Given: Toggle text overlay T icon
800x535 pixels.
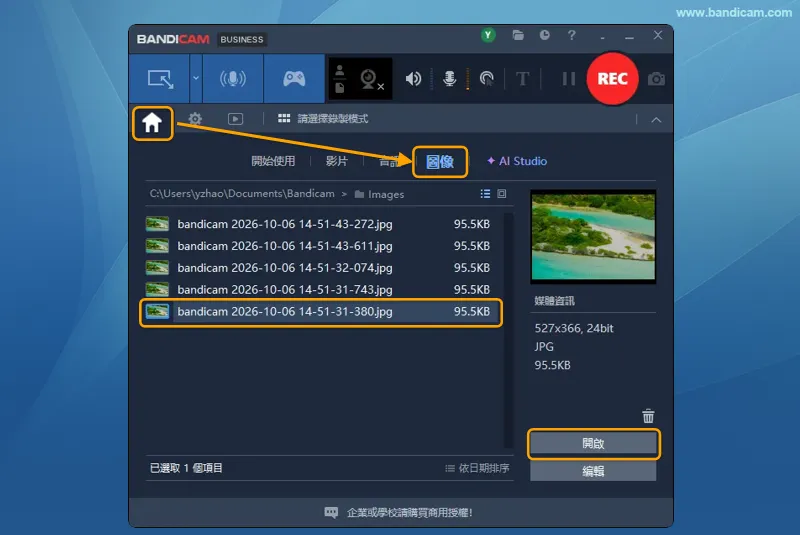Looking at the screenshot, I should pyautogui.click(x=522, y=79).
